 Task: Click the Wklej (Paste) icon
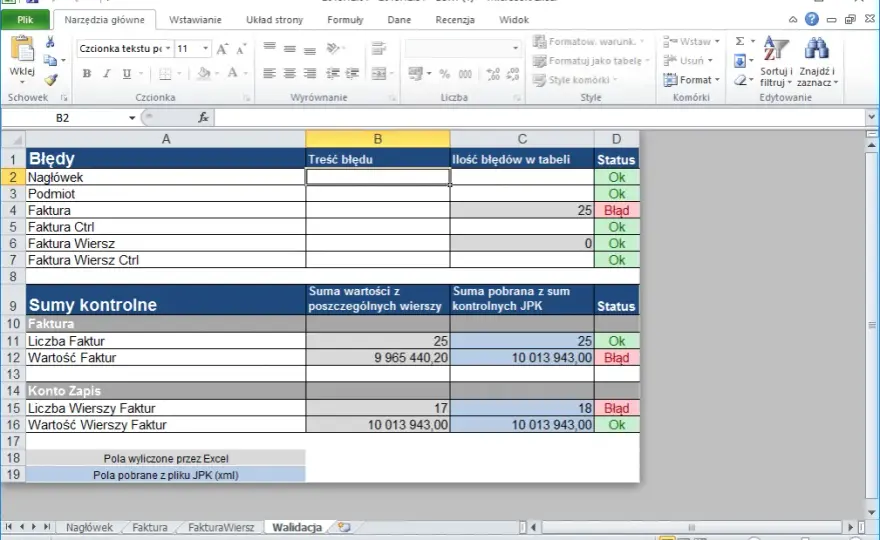[22, 50]
